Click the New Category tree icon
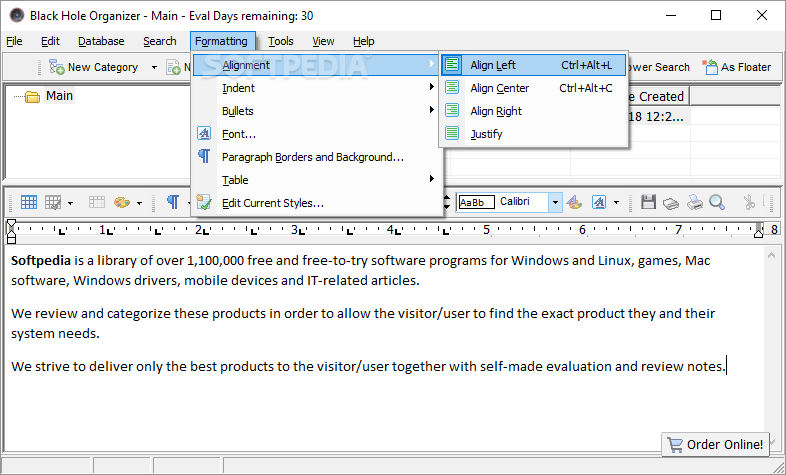This screenshot has width=786, height=475. [56, 67]
